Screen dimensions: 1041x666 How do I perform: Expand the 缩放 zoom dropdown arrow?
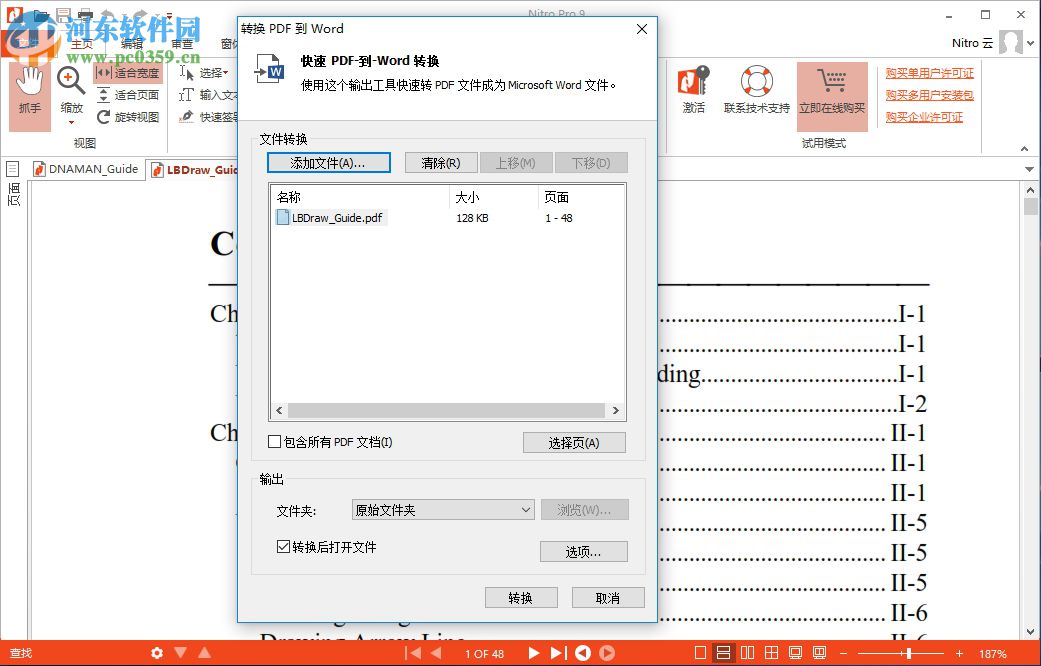[x=70, y=122]
